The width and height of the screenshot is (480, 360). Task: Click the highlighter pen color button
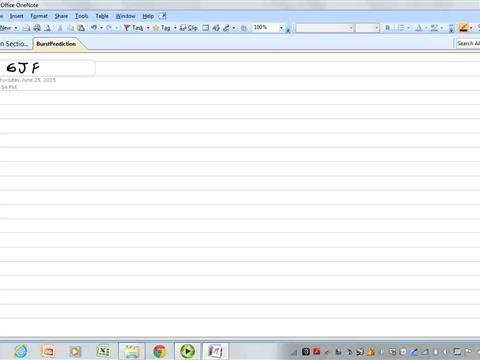click(x=463, y=28)
